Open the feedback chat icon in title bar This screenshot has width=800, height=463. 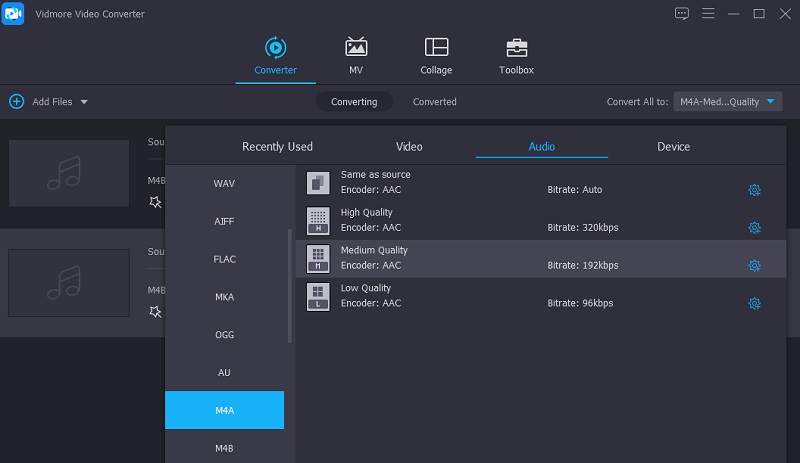click(682, 13)
